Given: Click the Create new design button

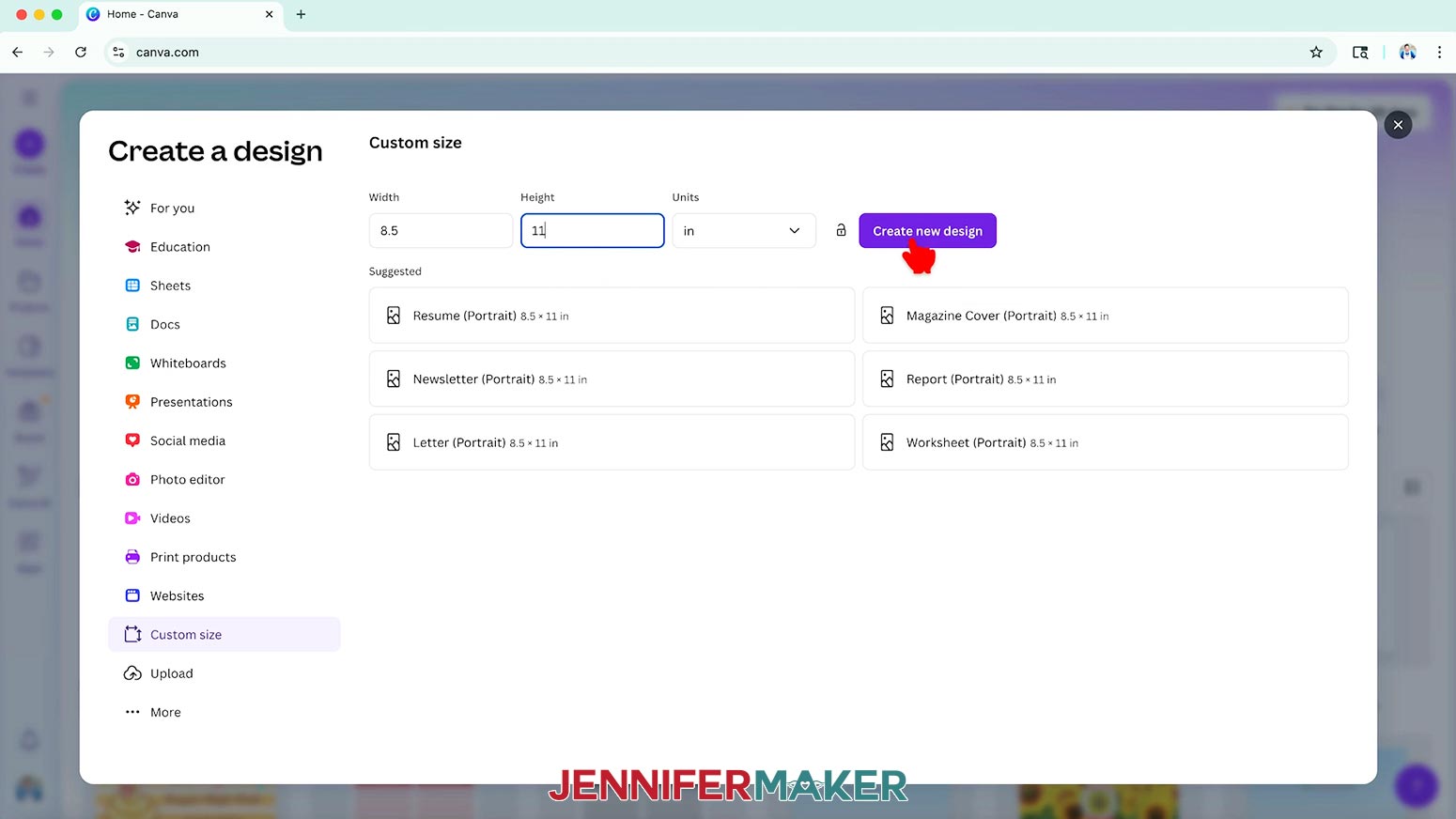Looking at the screenshot, I should pyautogui.click(x=927, y=231).
